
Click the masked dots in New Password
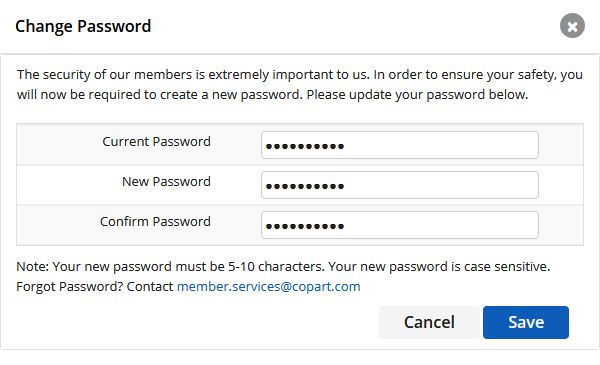tap(305, 186)
